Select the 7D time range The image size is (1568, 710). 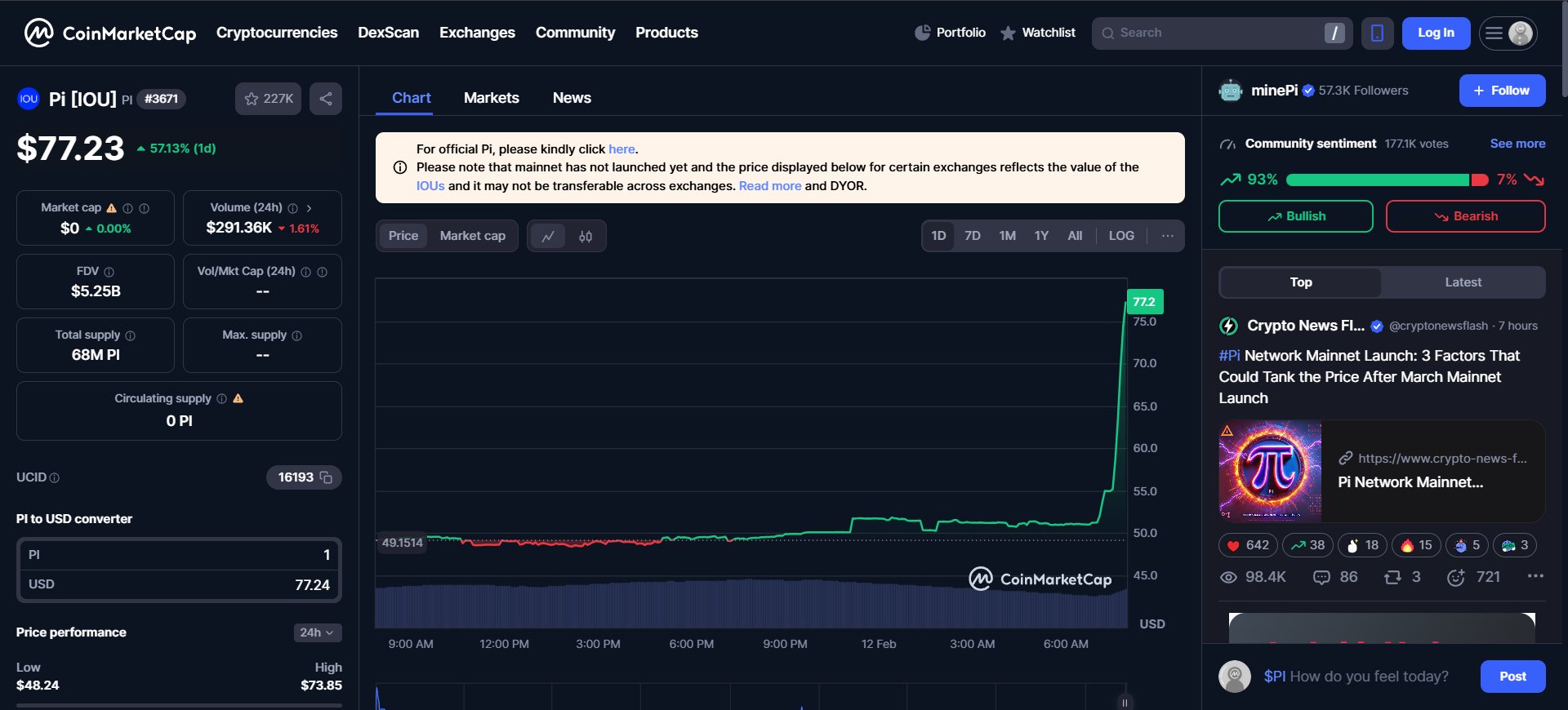pos(973,236)
